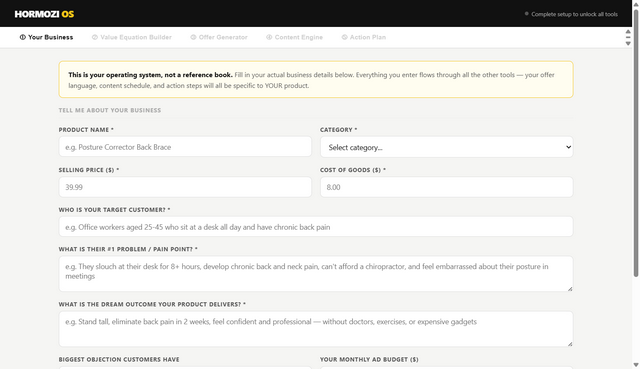Screen dimensions: 640x369
Task: Click the 'BIGGEST OBJECTION CUSTOMERS HAVE' label
Action: pos(119,360)
